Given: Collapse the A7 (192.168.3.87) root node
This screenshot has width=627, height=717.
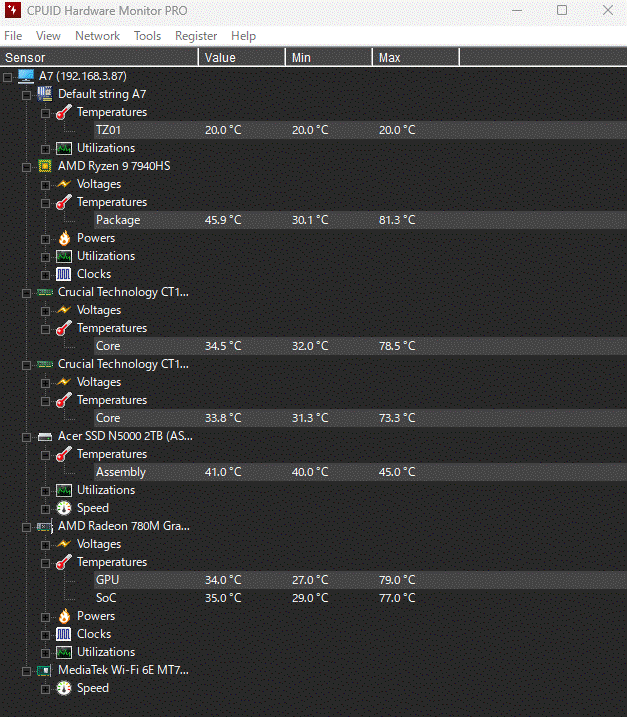Looking at the screenshot, I should tap(8, 76).
